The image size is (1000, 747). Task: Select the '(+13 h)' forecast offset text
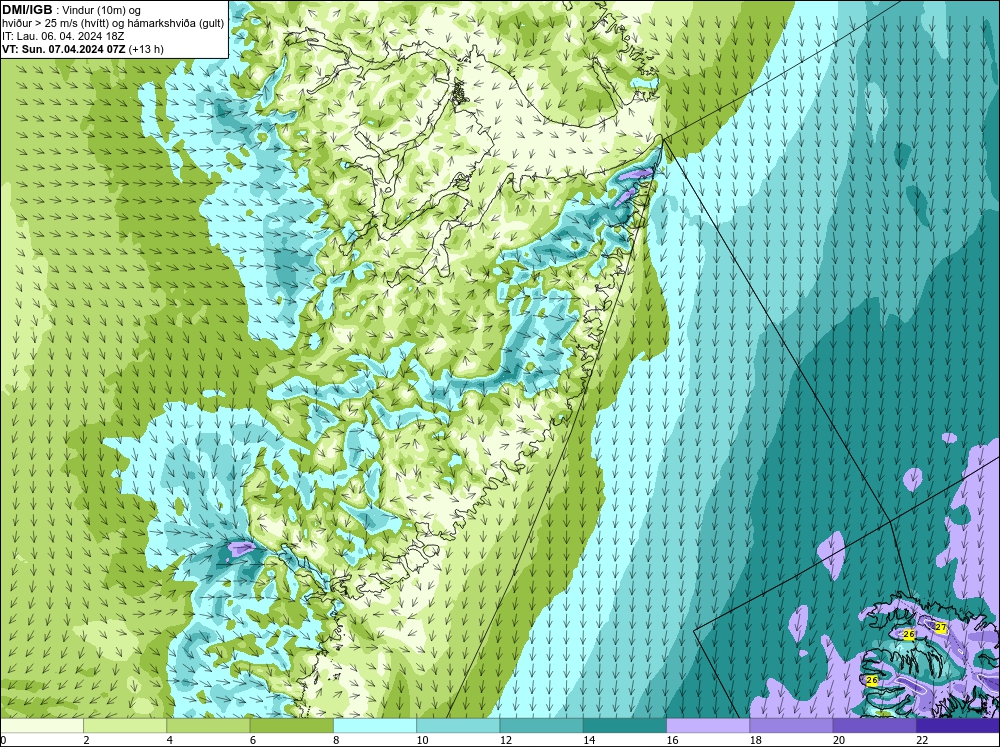pyautogui.click(x=146, y=49)
